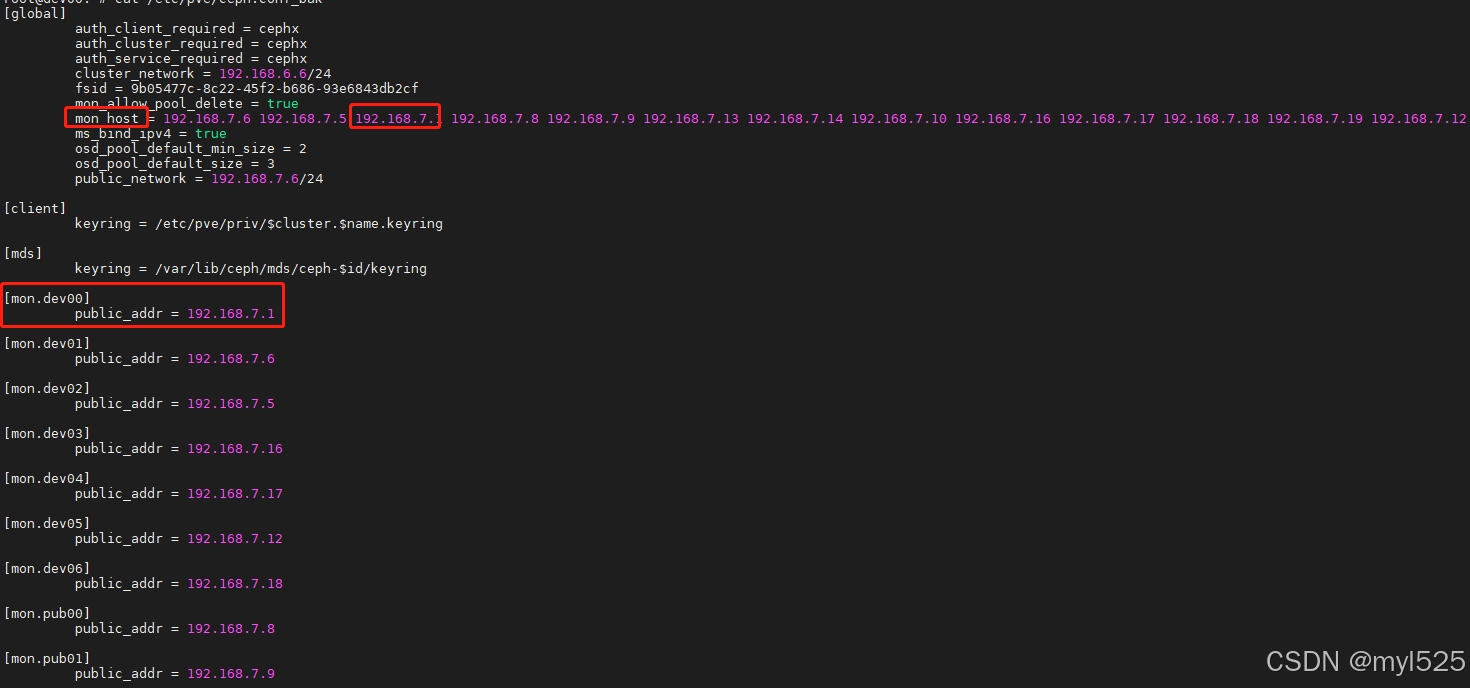Viewport: 1470px width, 688px height.
Task: Click the osd_pool_default_size line
Action: coord(175,163)
